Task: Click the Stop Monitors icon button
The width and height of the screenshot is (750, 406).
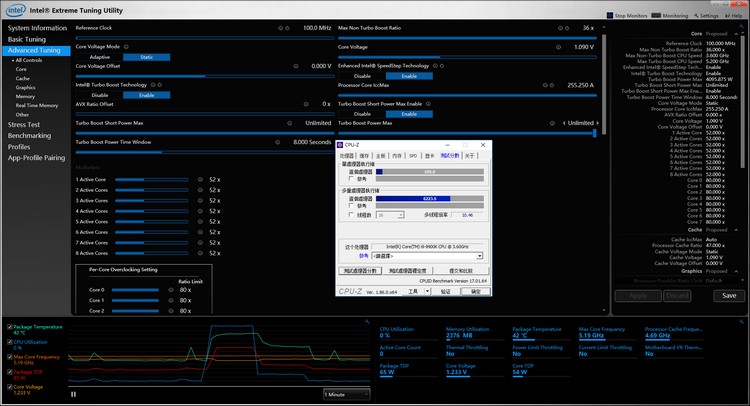Action: coord(609,16)
